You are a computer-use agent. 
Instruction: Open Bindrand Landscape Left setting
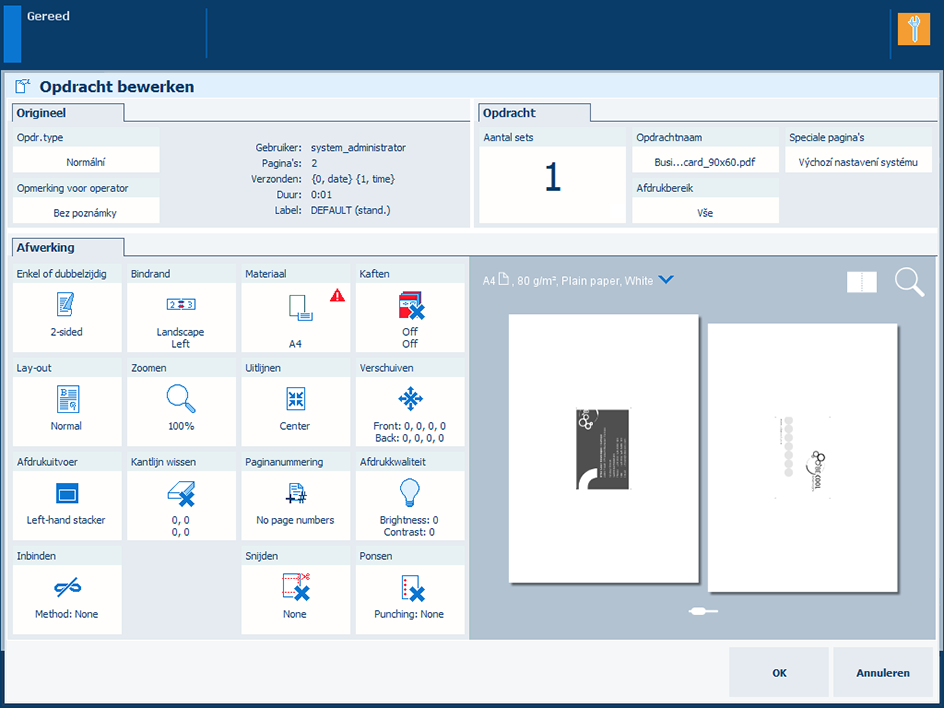pos(180,315)
